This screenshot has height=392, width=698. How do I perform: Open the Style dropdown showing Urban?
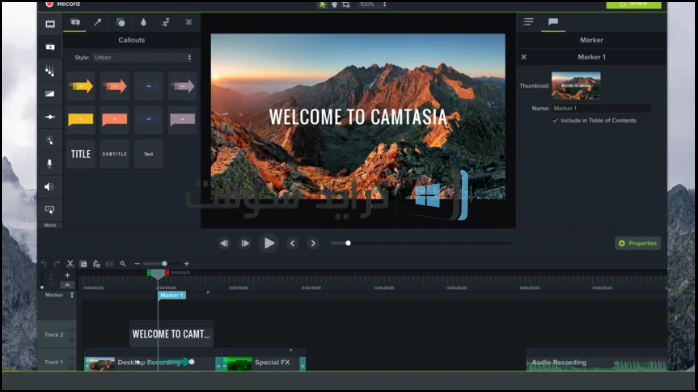[142, 57]
